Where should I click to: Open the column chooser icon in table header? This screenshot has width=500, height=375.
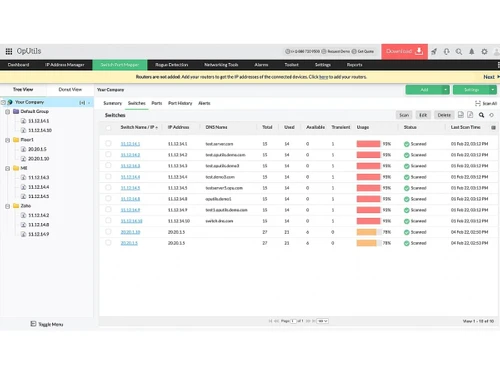click(493, 127)
